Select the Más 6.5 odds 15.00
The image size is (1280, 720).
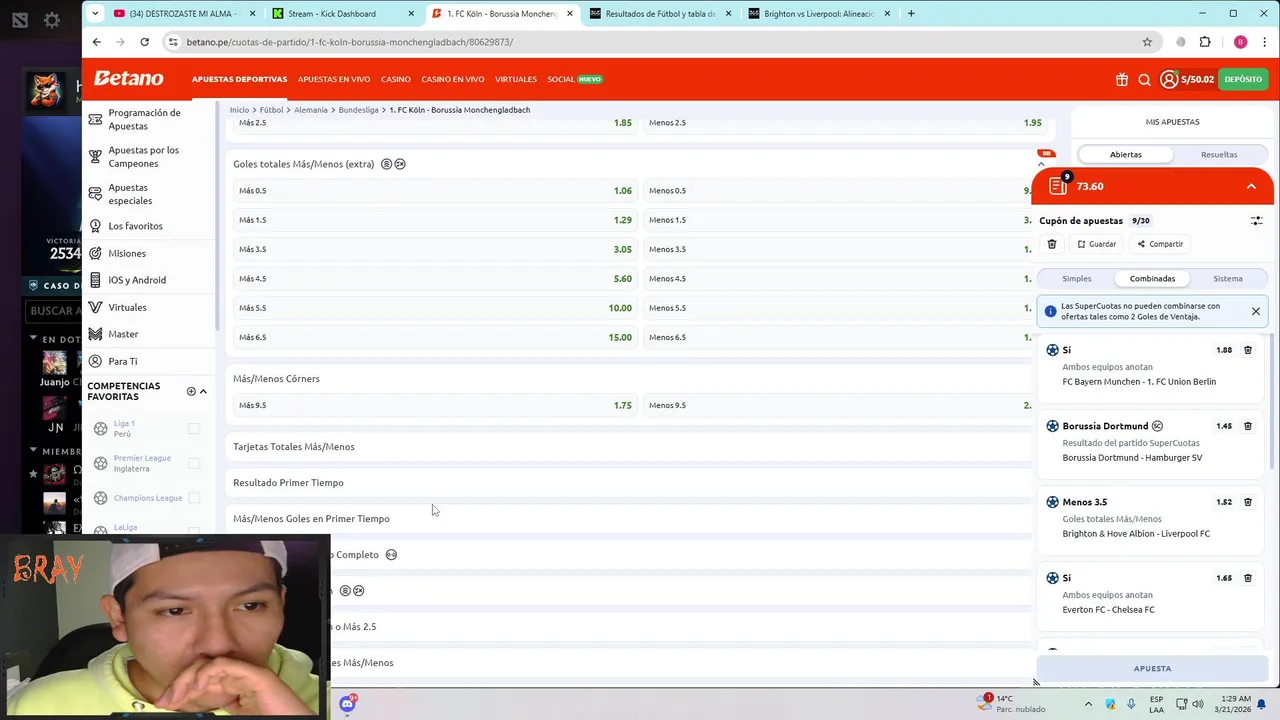[435, 338]
